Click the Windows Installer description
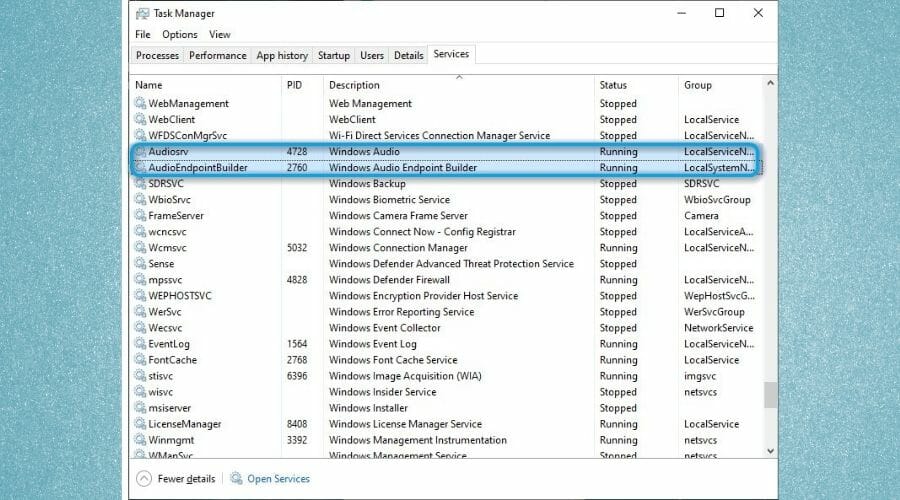Viewport: 900px width, 500px height. pyautogui.click(x=368, y=408)
